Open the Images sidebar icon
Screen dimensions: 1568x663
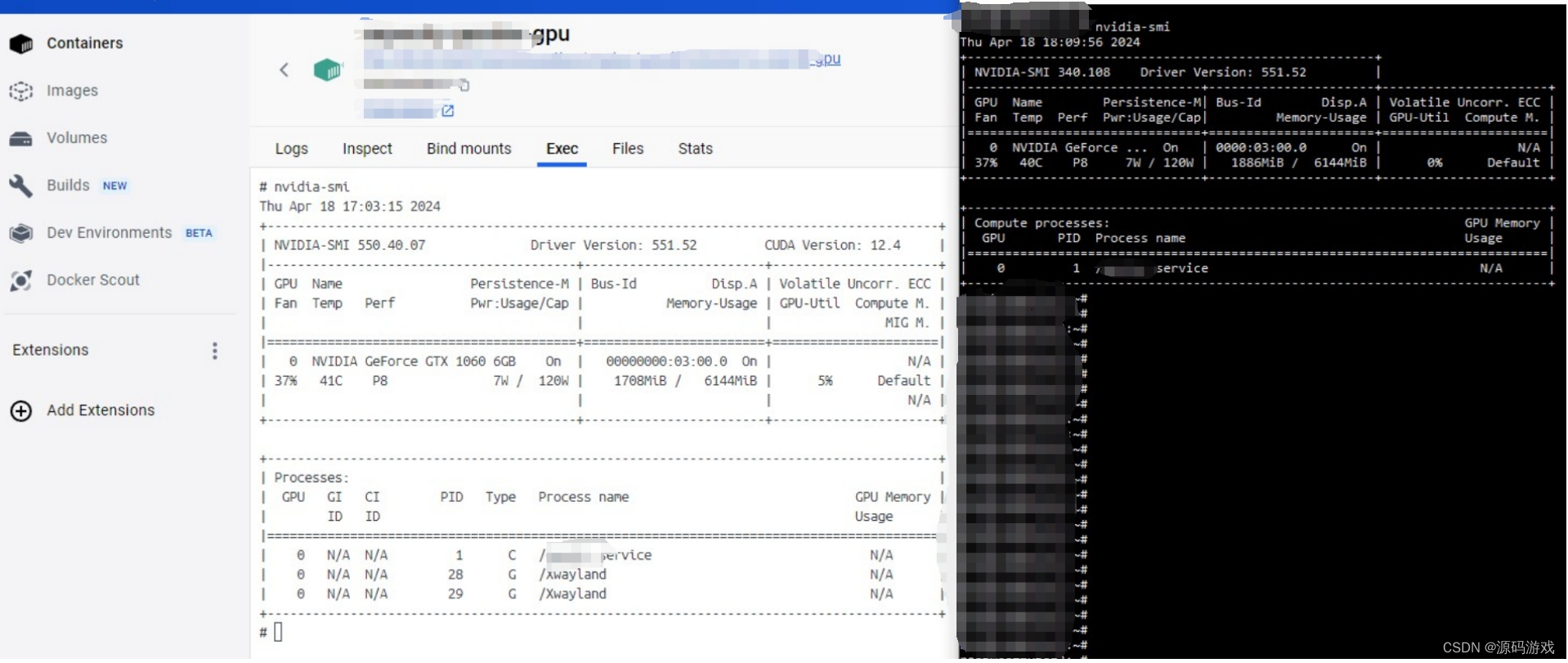point(21,91)
